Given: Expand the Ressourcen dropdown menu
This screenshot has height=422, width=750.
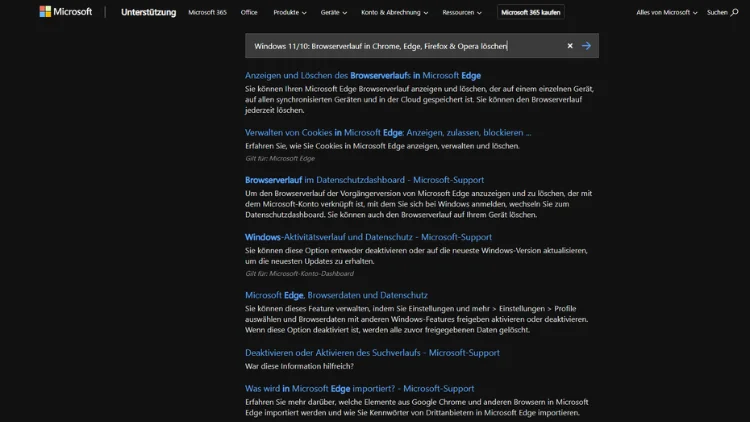Looking at the screenshot, I should pyautogui.click(x=462, y=12).
